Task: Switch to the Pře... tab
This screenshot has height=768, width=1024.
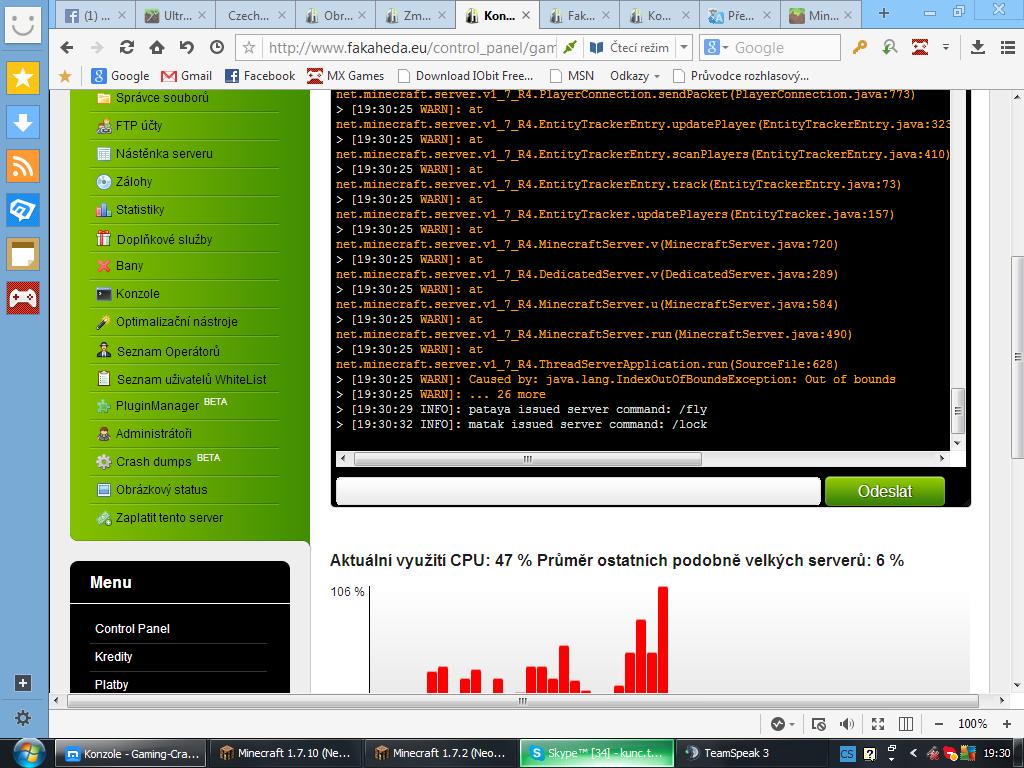Action: (741, 15)
